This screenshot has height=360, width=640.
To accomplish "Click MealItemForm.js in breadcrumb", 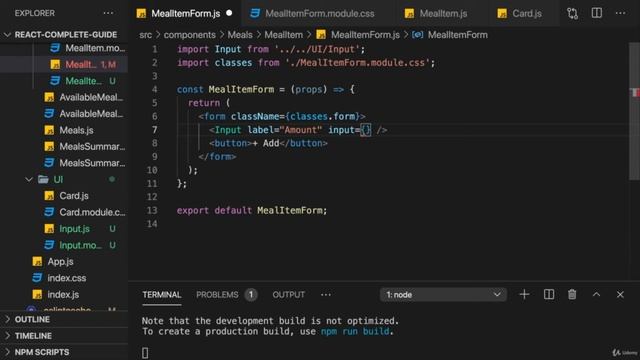I will (365, 35).
